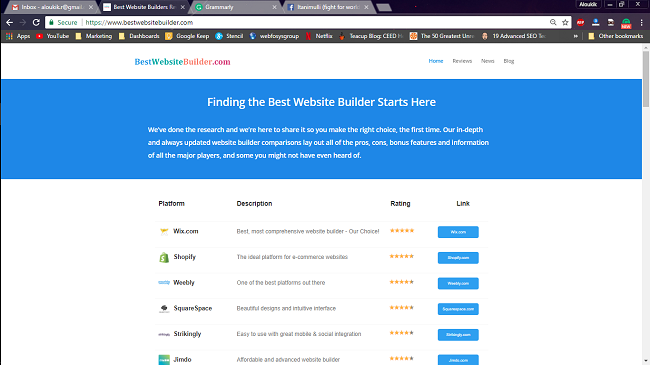Click the Strikingly star rating
Viewport: 650px width, 365px height.
[x=402, y=333]
